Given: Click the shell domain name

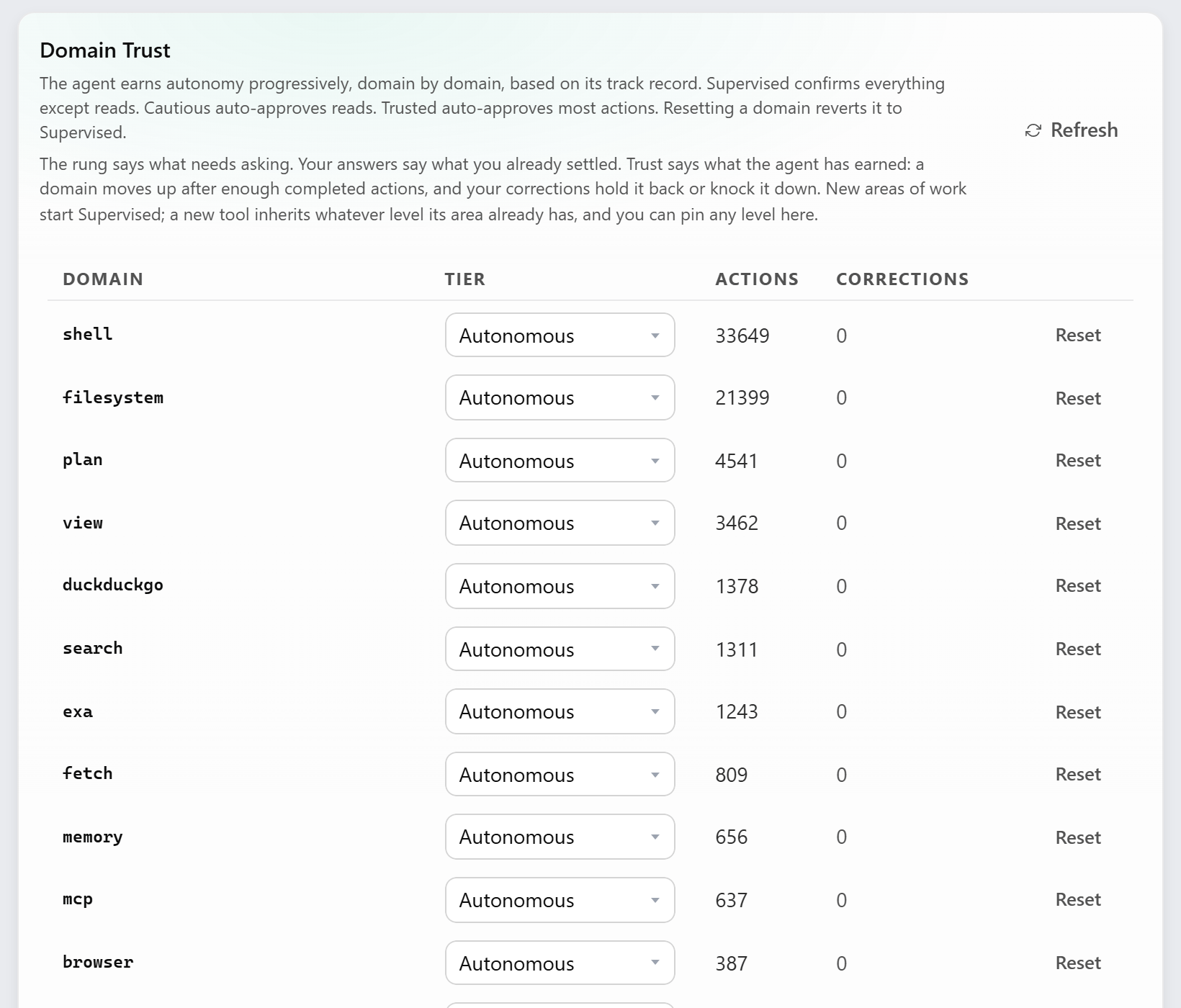Looking at the screenshot, I should [87, 334].
